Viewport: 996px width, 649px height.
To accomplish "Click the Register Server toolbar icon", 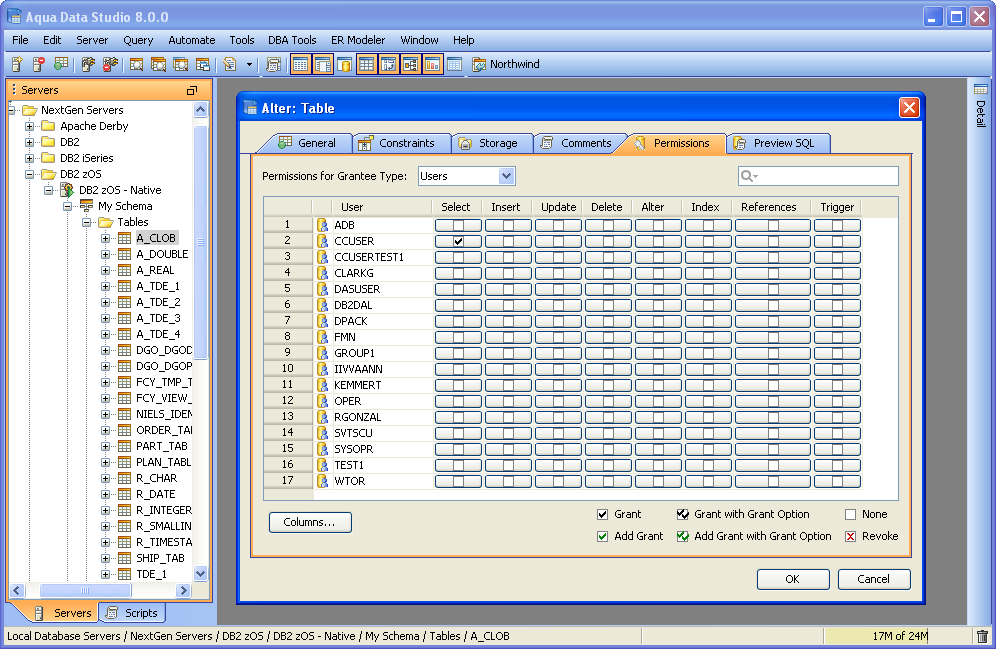I will click(x=17, y=64).
